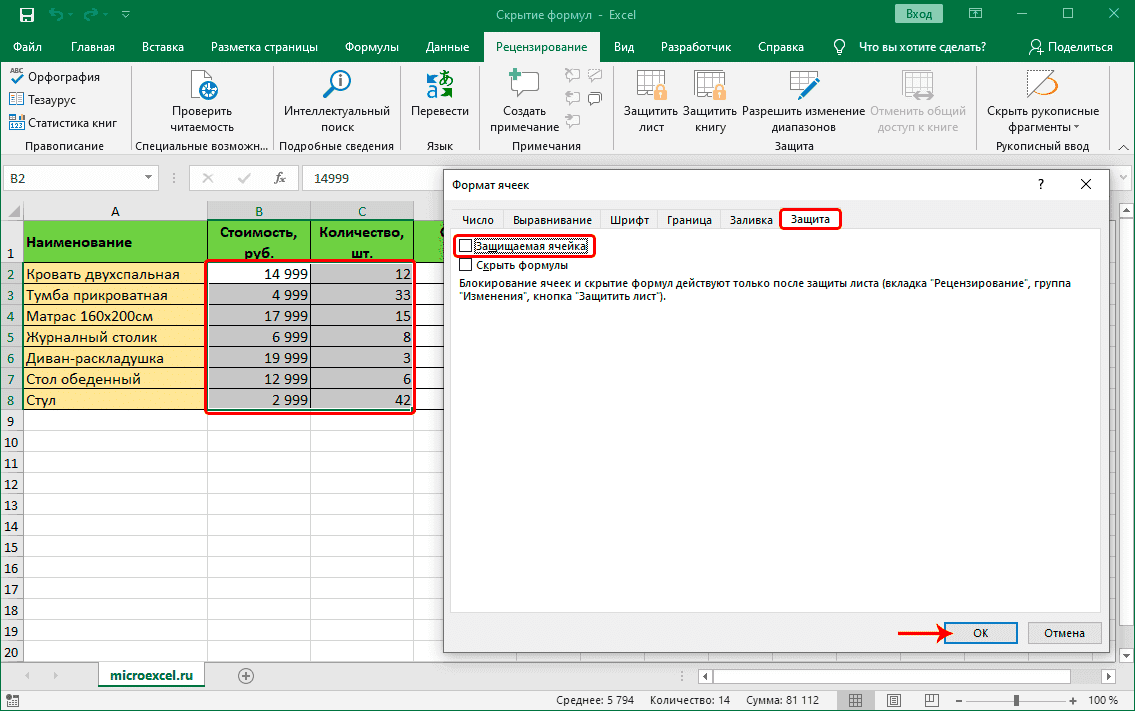Image resolution: width=1135 pixels, height=711 pixels.
Task: Add a new sheet with plus button
Action: 245,676
